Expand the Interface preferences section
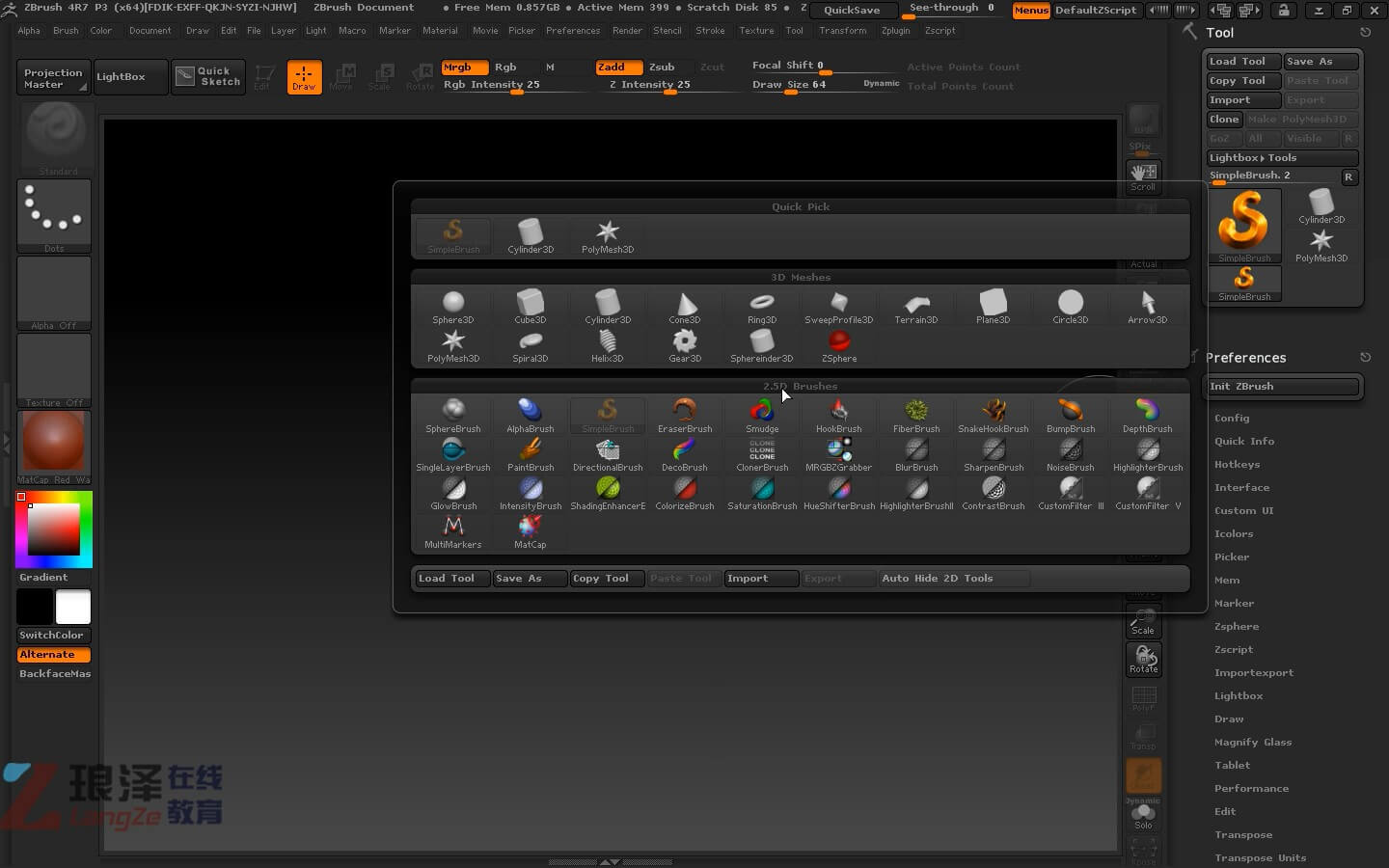This screenshot has width=1389, height=868. point(1241,488)
